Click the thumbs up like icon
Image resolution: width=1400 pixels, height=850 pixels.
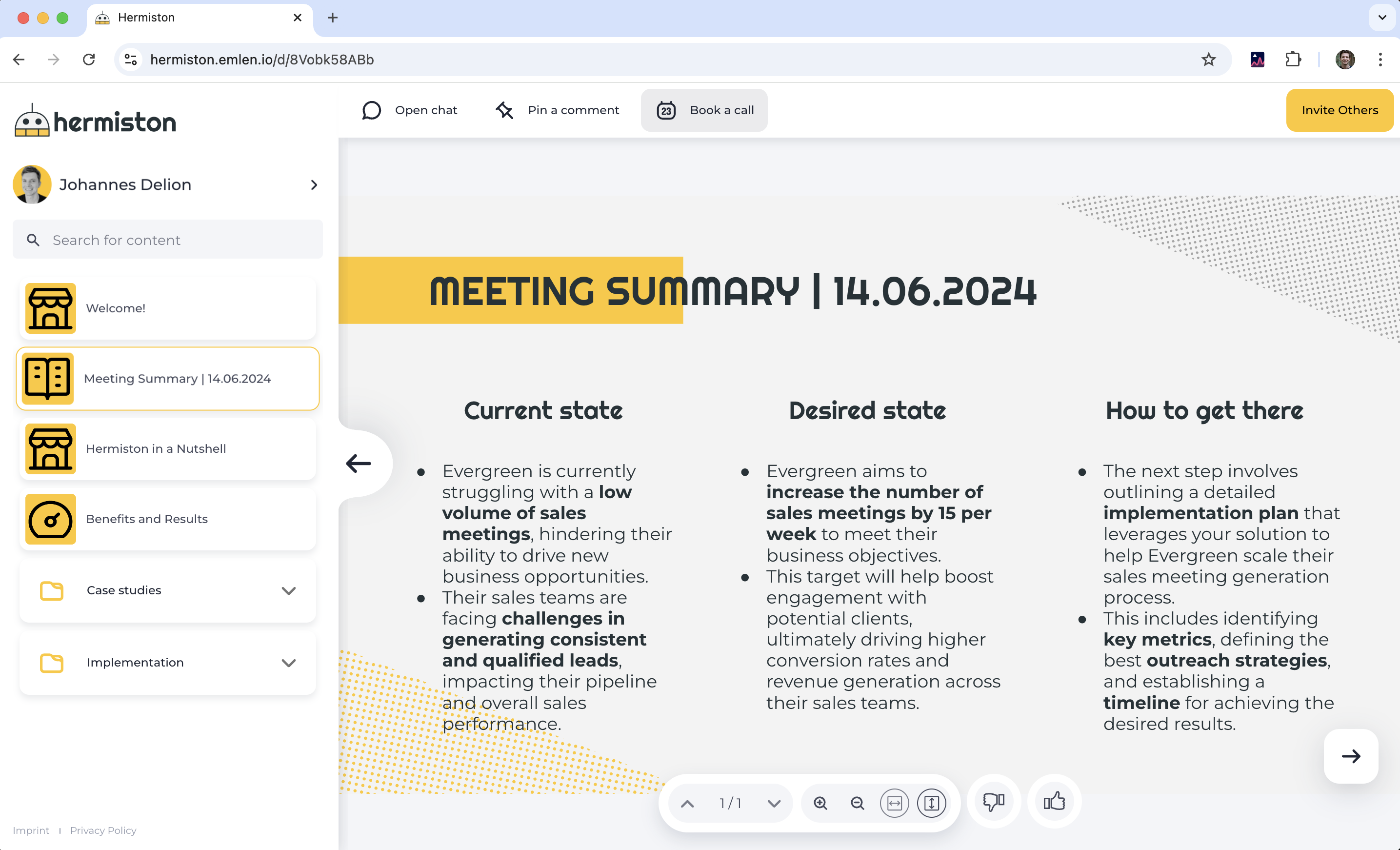tap(1054, 802)
